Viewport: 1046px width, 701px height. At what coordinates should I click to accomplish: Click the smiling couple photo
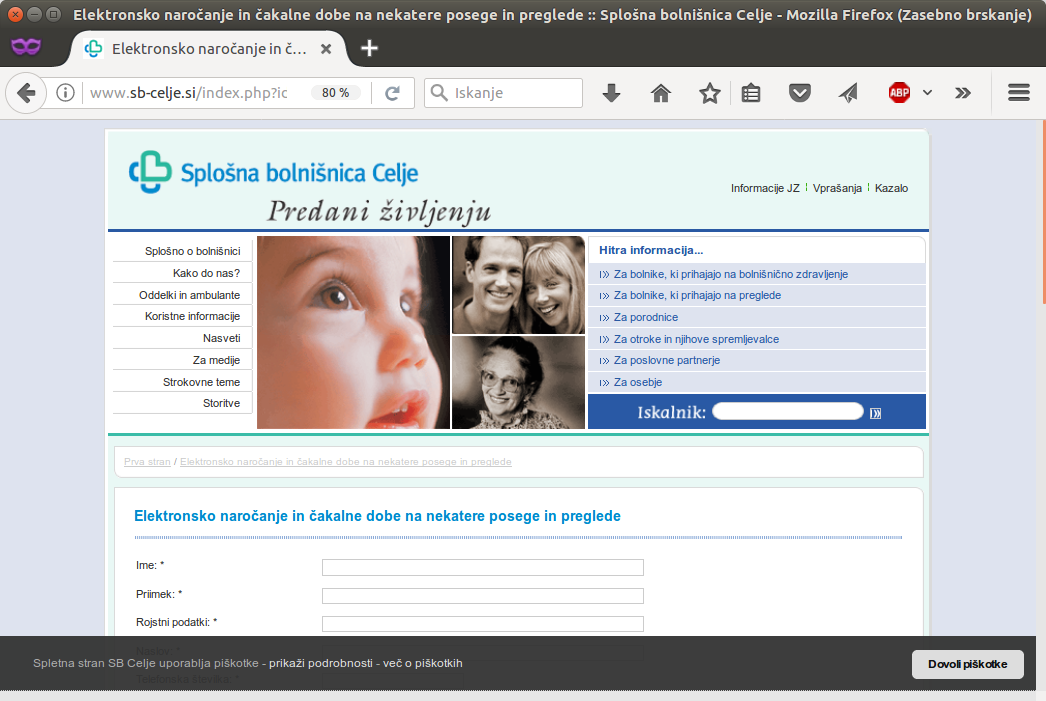(x=518, y=285)
